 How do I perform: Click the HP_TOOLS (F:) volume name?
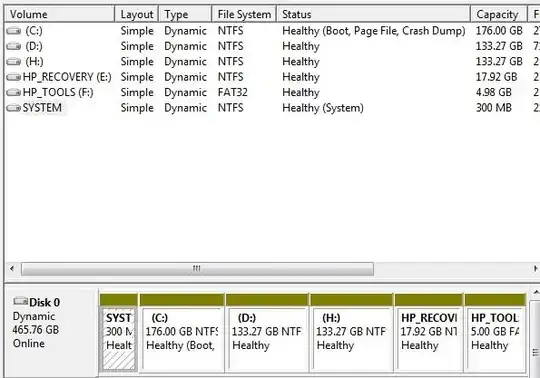pyautogui.click(x=58, y=92)
